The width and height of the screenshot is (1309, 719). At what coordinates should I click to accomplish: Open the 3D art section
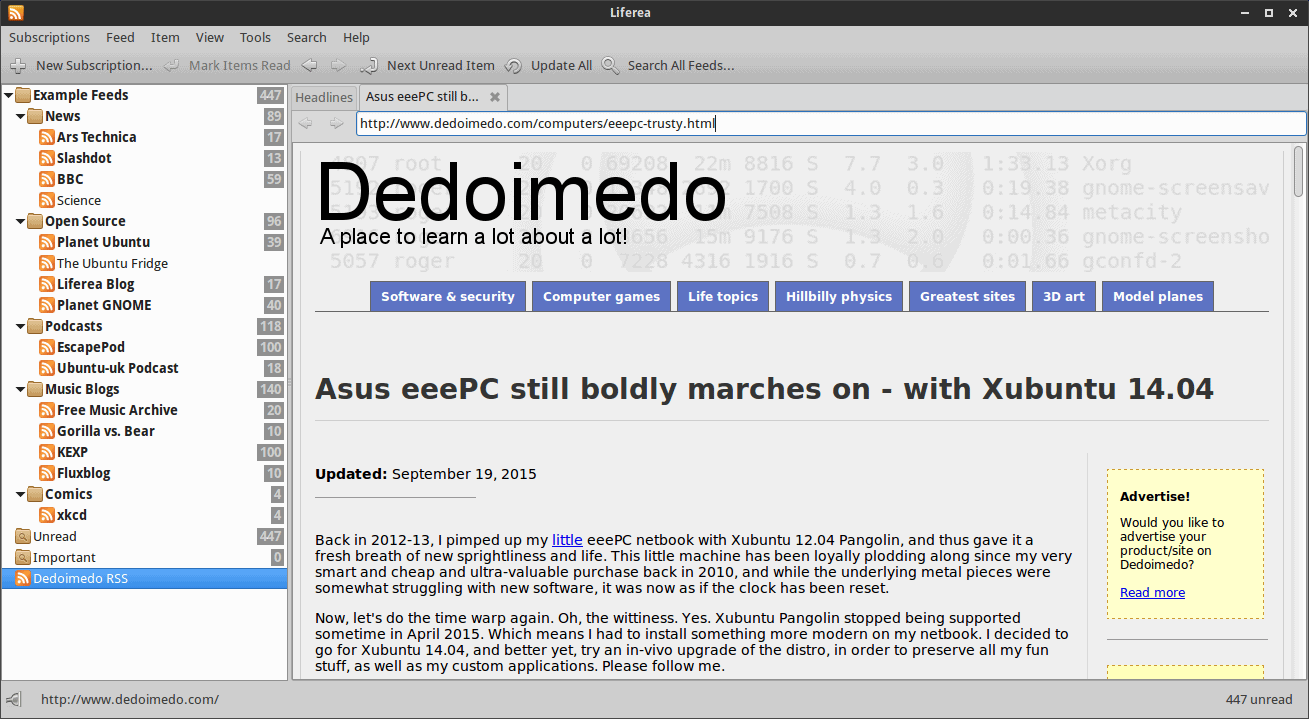1064,296
